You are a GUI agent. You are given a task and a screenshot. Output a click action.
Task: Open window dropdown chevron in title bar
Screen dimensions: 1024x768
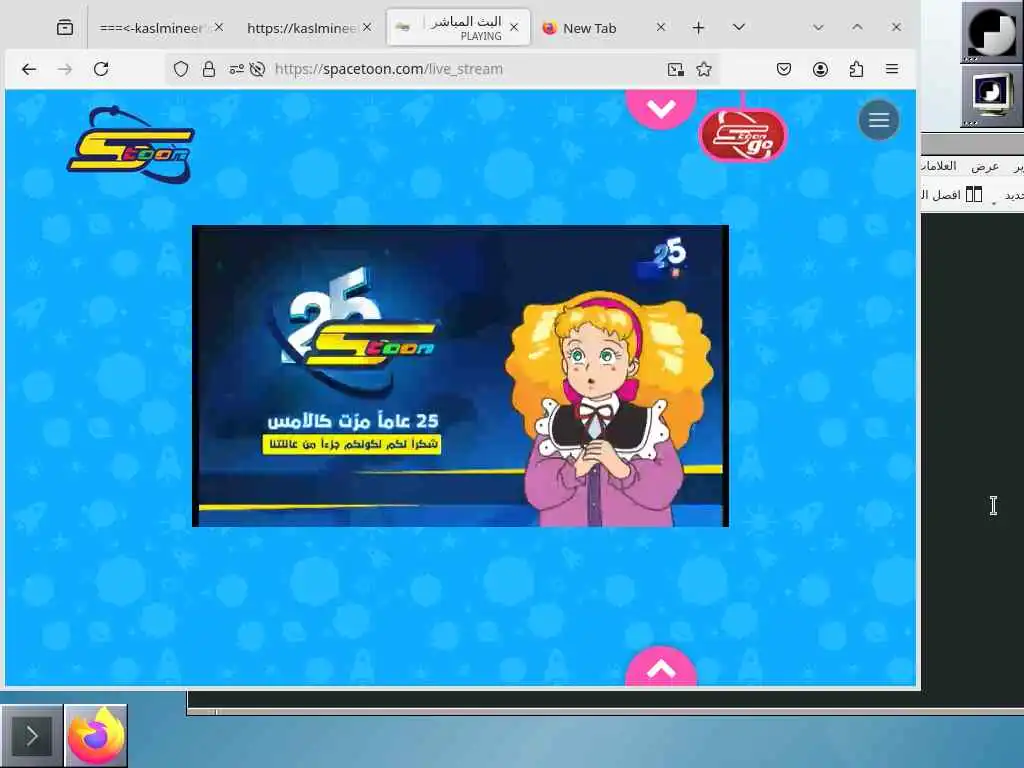pyautogui.click(x=818, y=27)
